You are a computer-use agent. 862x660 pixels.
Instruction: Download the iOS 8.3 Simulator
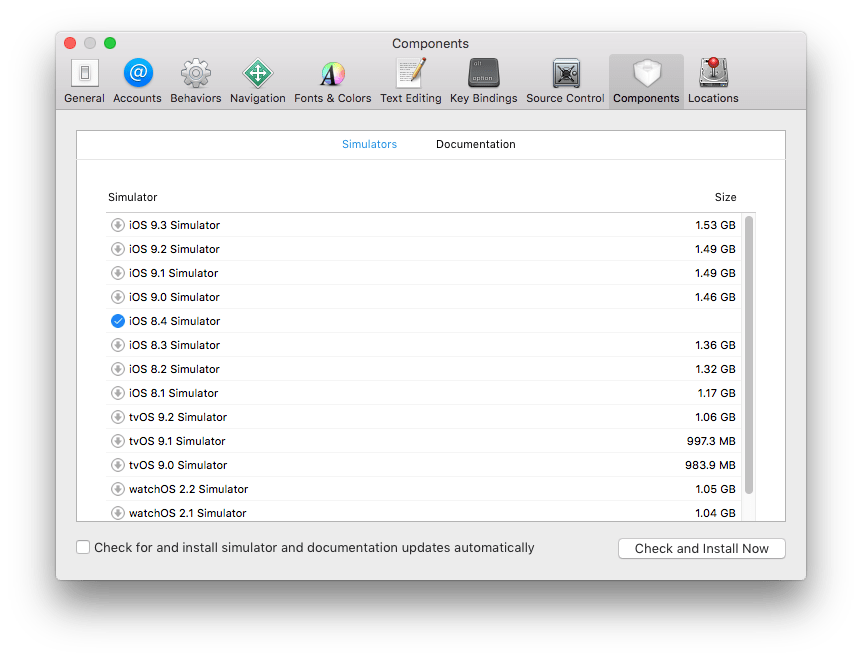(118, 345)
